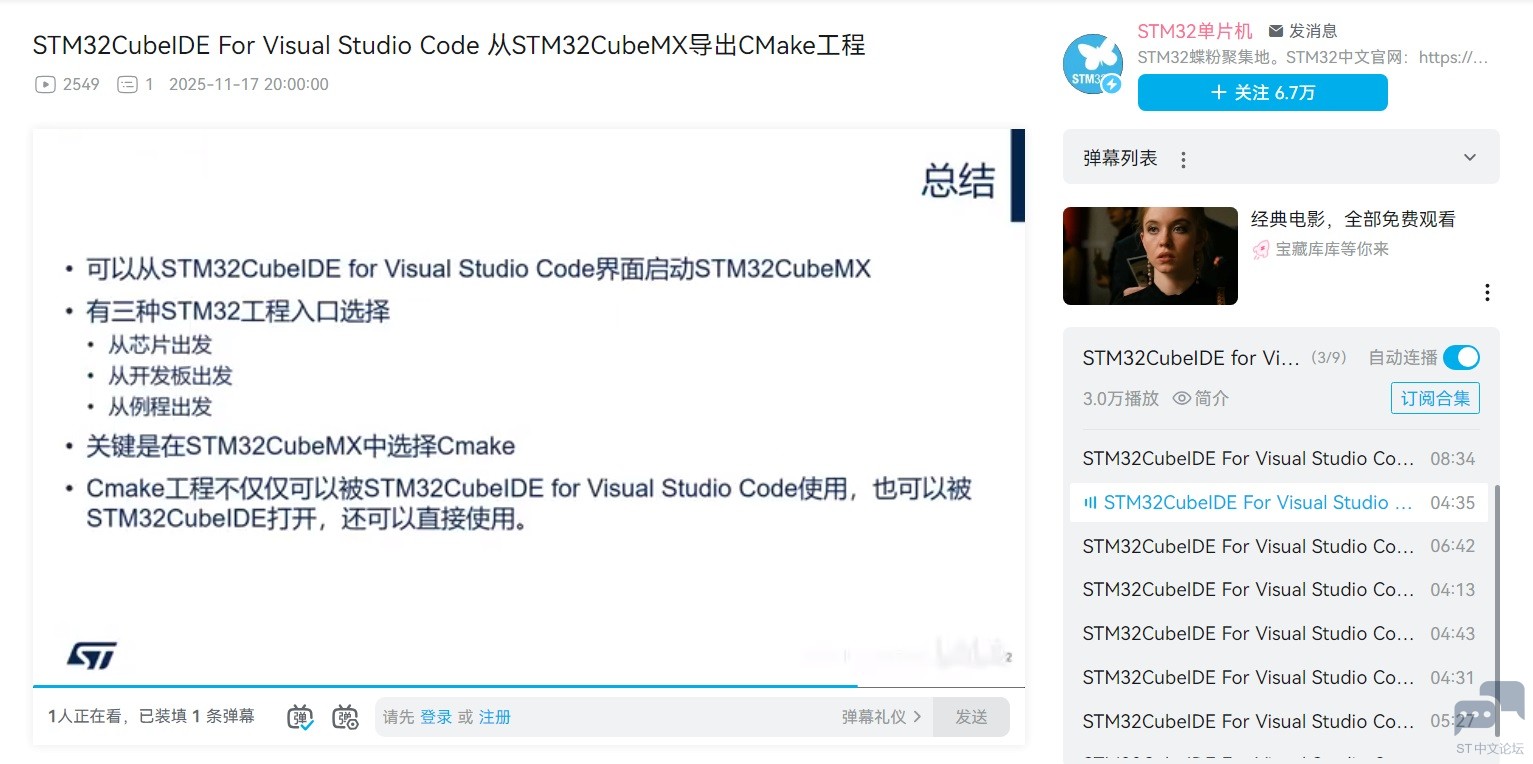Play the playlist video with duration 05:27
Screen dimensions: 1533x764
pos(1279,722)
